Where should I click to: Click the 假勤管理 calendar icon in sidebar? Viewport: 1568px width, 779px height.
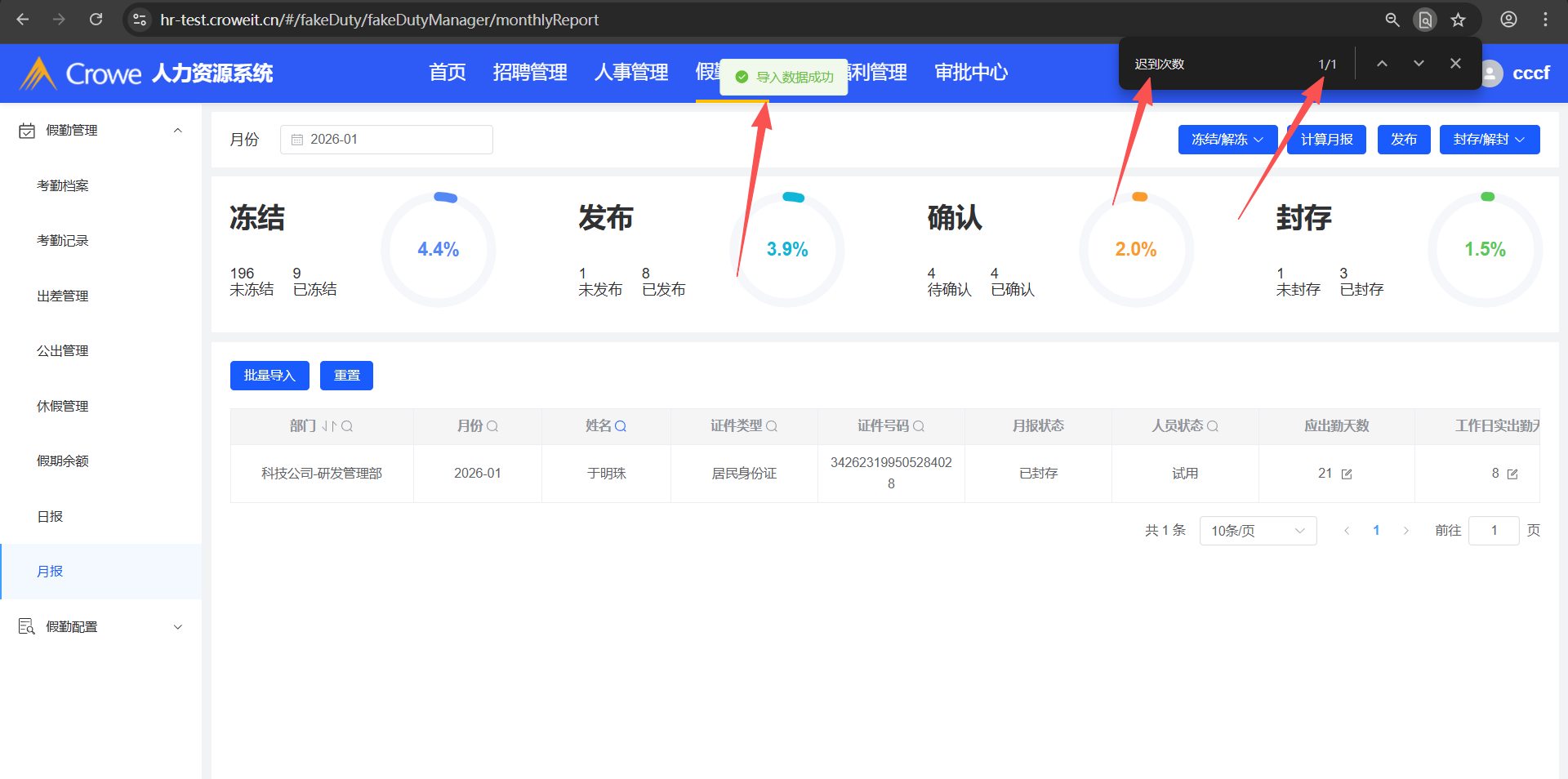tap(27, 131)
